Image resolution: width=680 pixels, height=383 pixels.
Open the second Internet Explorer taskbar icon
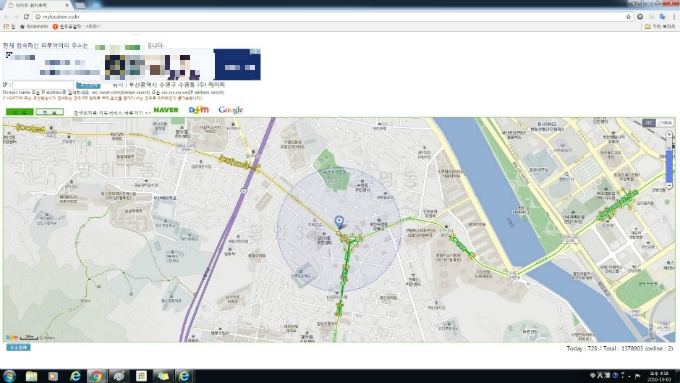[184, 376]
